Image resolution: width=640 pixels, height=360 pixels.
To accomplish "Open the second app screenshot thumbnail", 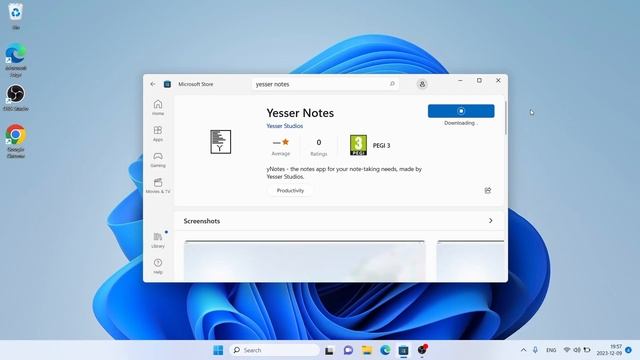I will click(x=470, y=260).
